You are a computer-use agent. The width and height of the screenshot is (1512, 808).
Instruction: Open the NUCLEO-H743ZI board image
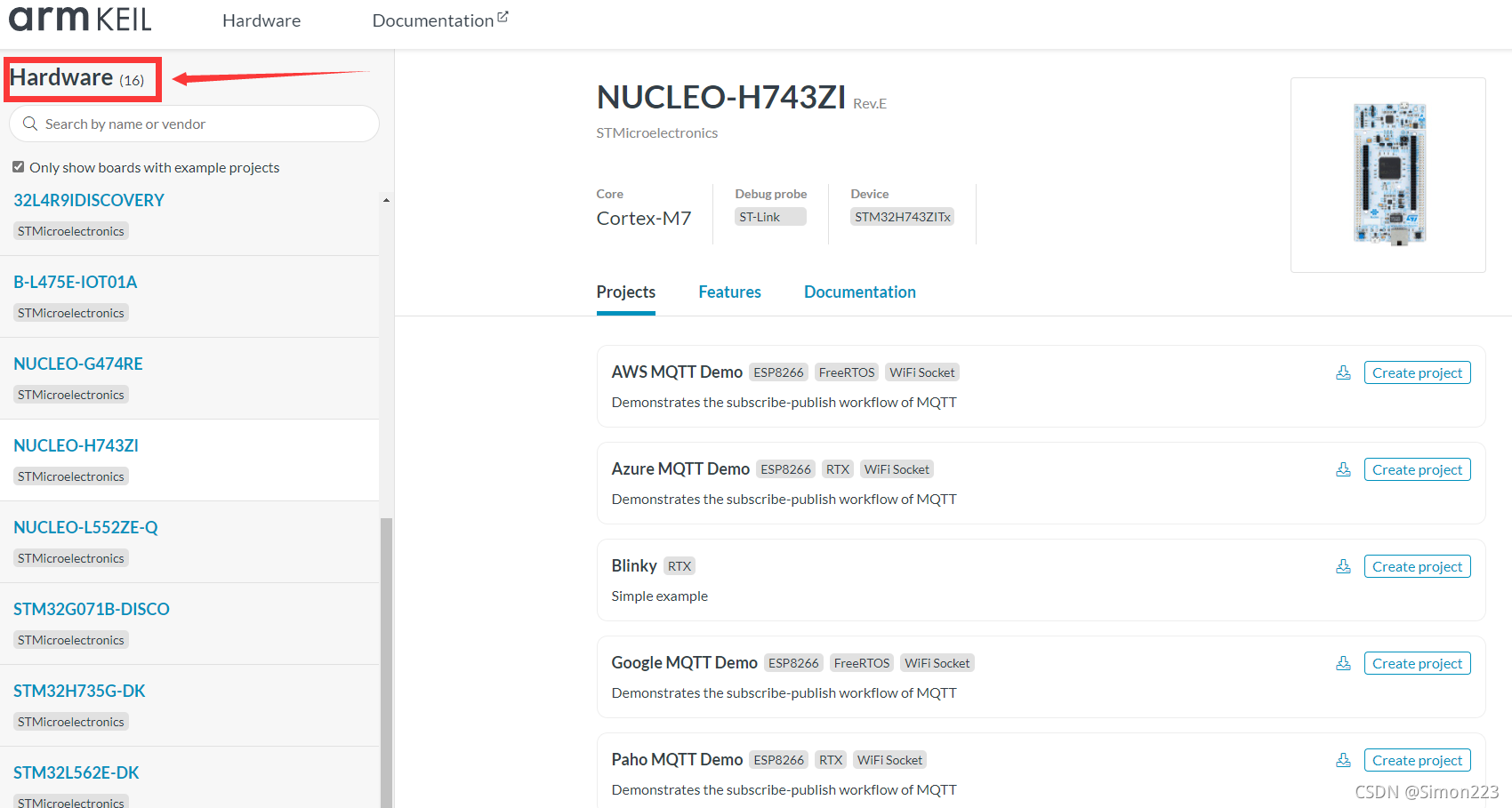[1388, 174]
